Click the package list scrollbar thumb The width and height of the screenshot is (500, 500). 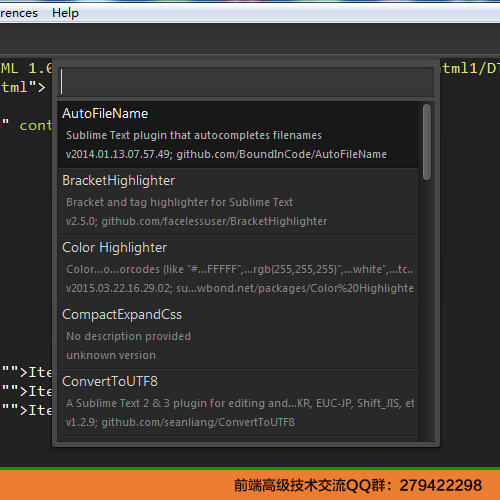(x=426, y=142)
